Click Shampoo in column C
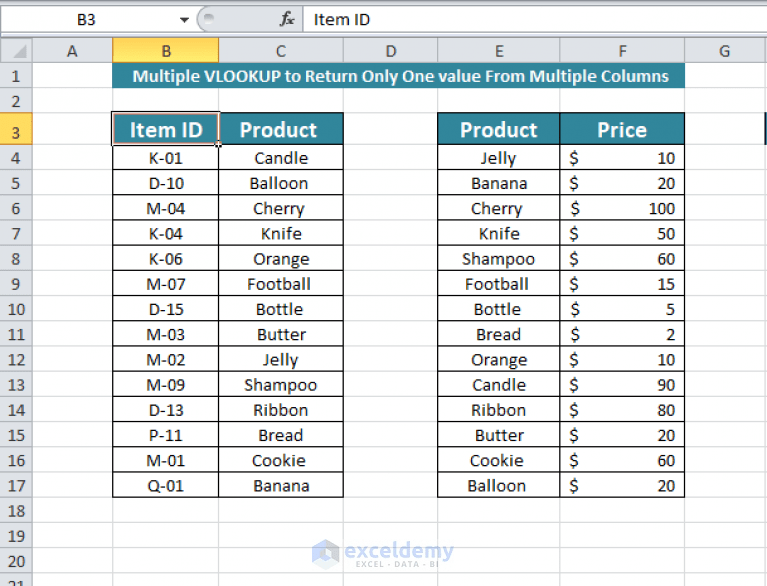The width and height of the screenshot is (767, 586). (281, 384)
